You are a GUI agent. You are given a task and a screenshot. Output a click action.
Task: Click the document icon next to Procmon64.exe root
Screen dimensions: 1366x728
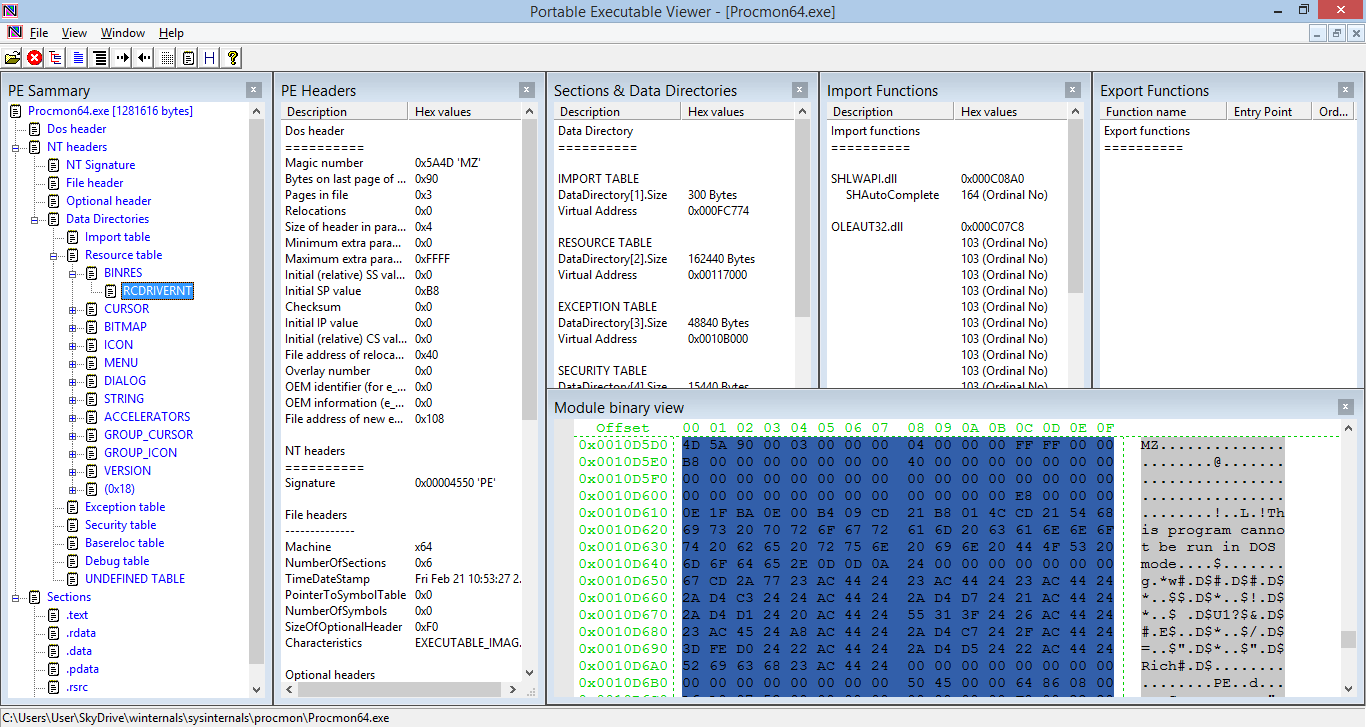pos(16,111)
